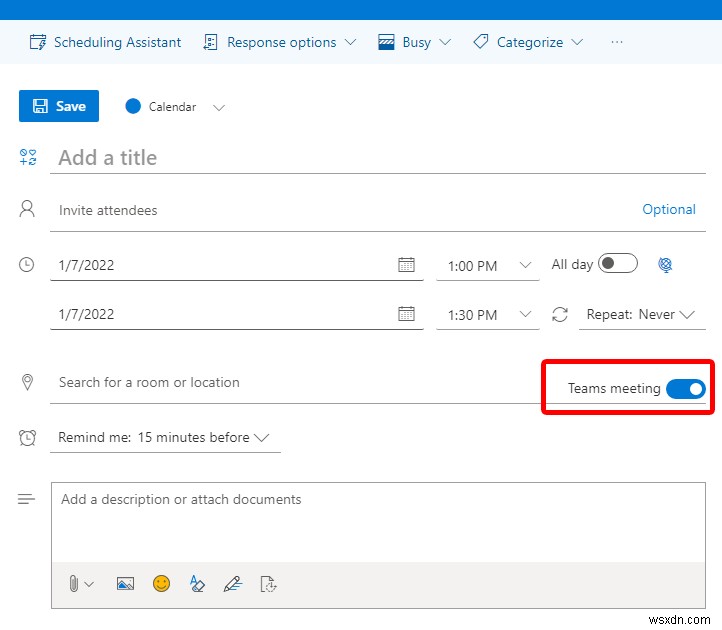Open the emoji smiley picker

coord(161,584)
